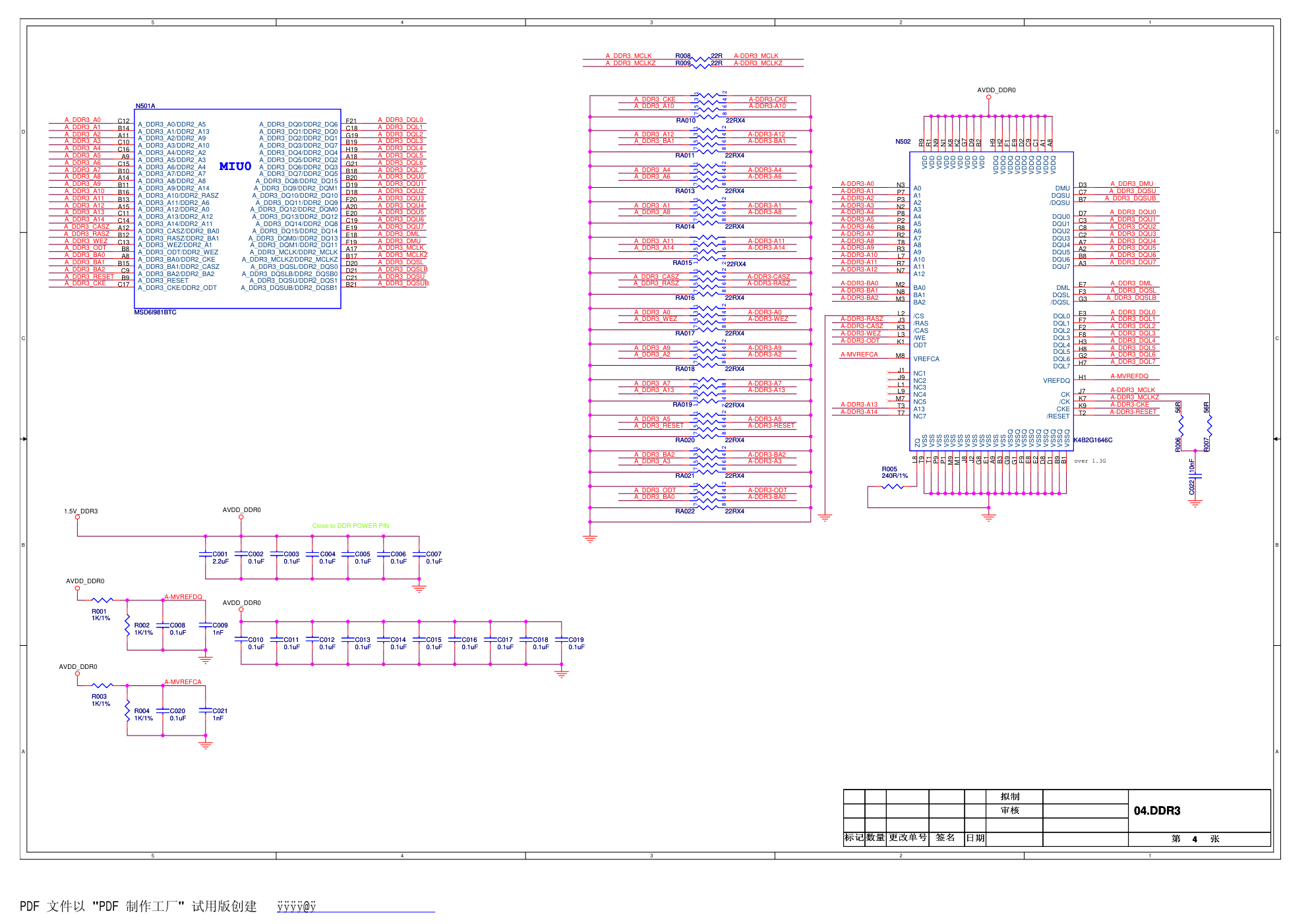The width and height of the screenshot is (1308, 924).
Task: Click capacitor C007 label
Action: point(434,554)
